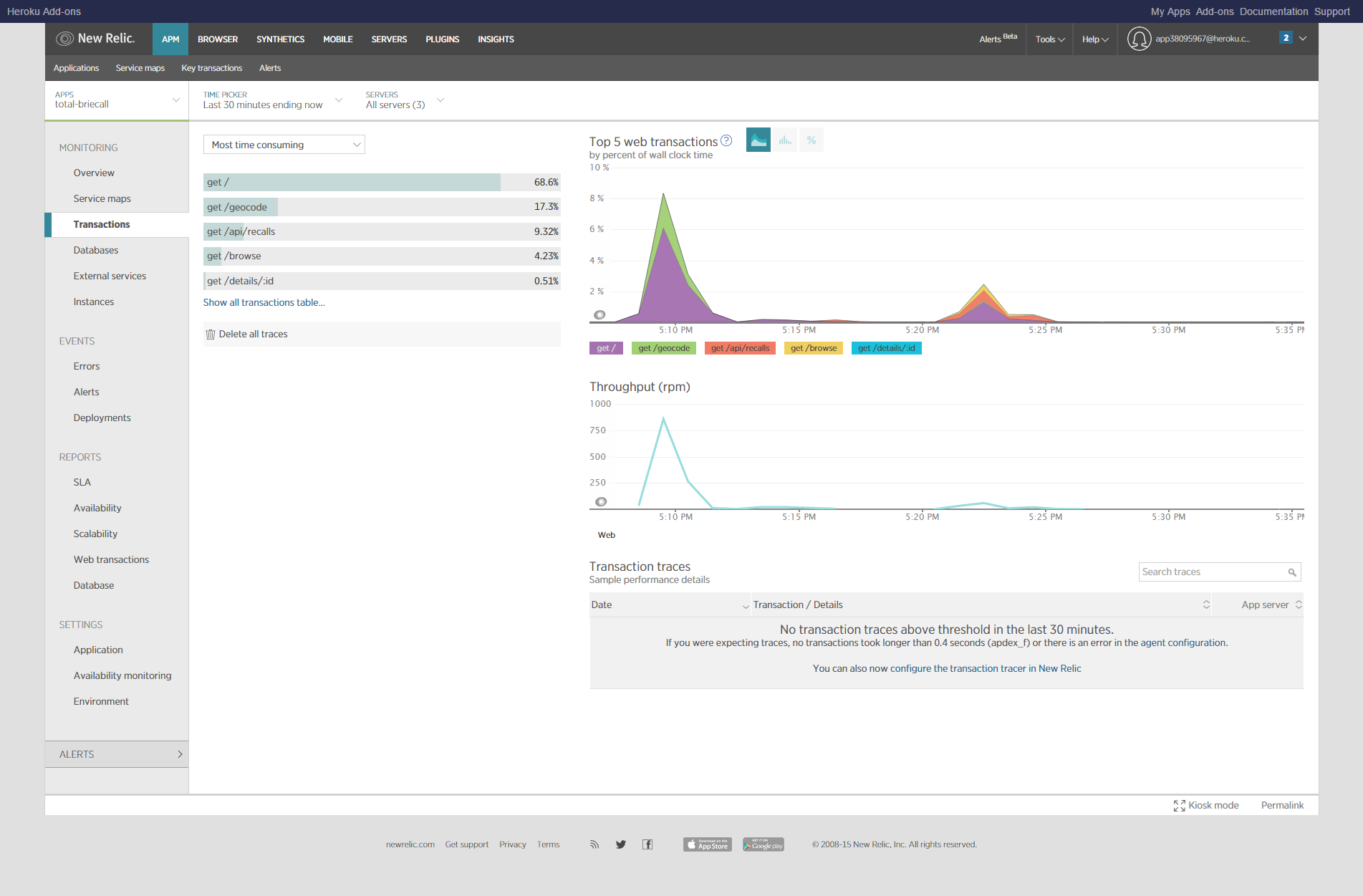Image resolution: width=1363 pixels, height=896 pixels.
Task: Toggle the get /api/recalls legend series
Action: point(740,348)
